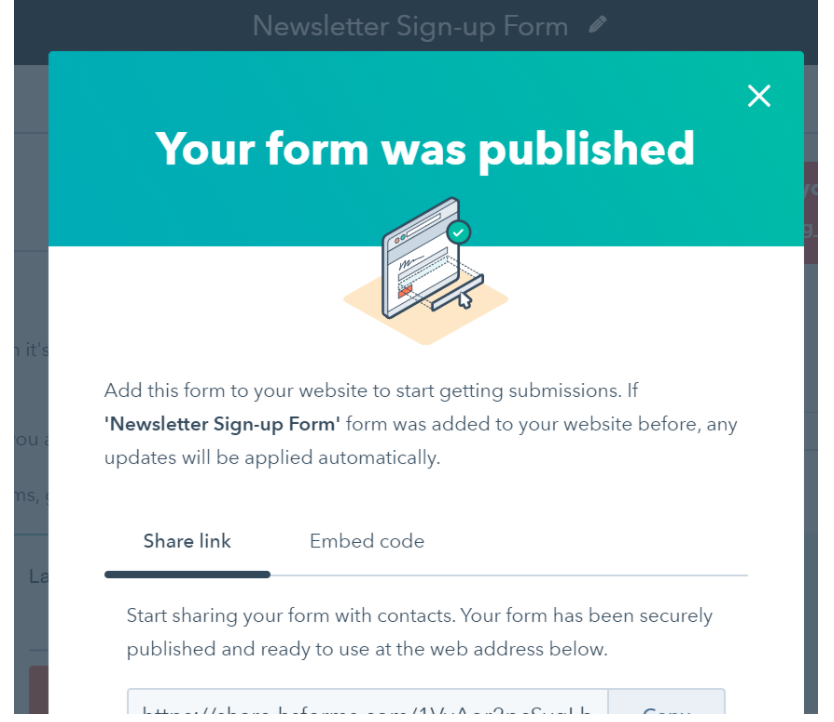Click the dark underline beneath Share link

[x=187, y=574]
